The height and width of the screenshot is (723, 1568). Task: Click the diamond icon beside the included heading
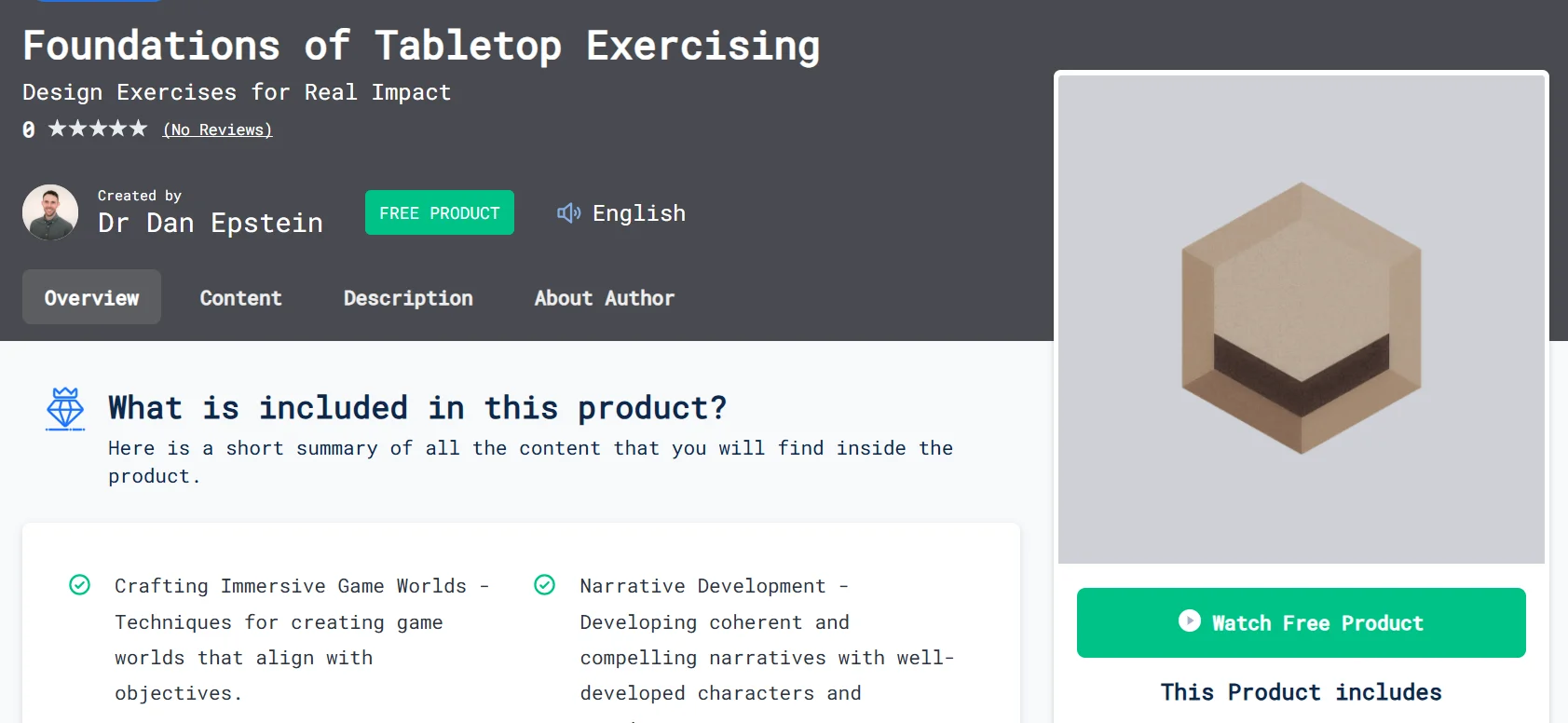coord(65,408)
